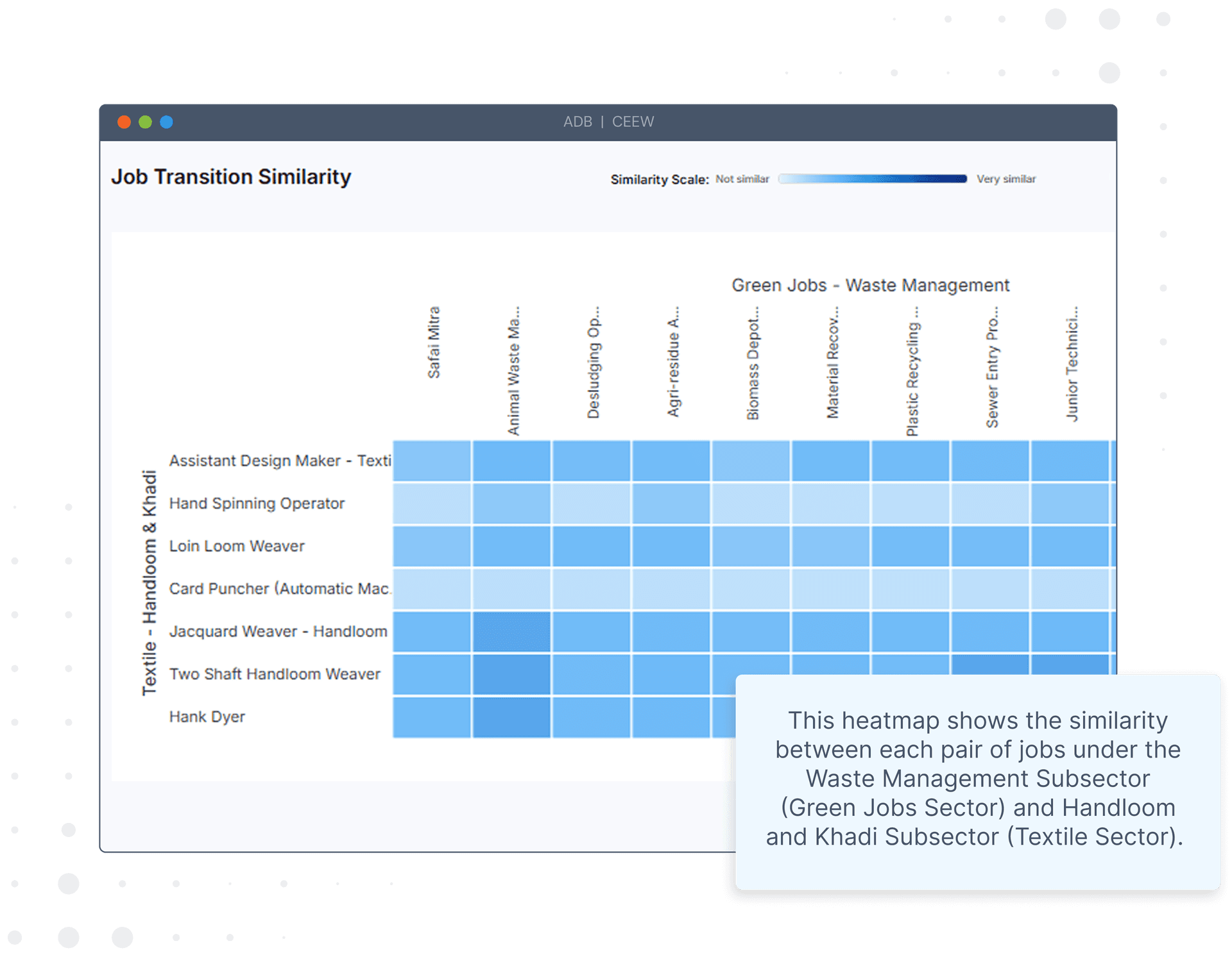Screen dimensions: 1232x957
Task: Select cell Loin Loom Weaver / Plastic Recycling
Action: 910,546
